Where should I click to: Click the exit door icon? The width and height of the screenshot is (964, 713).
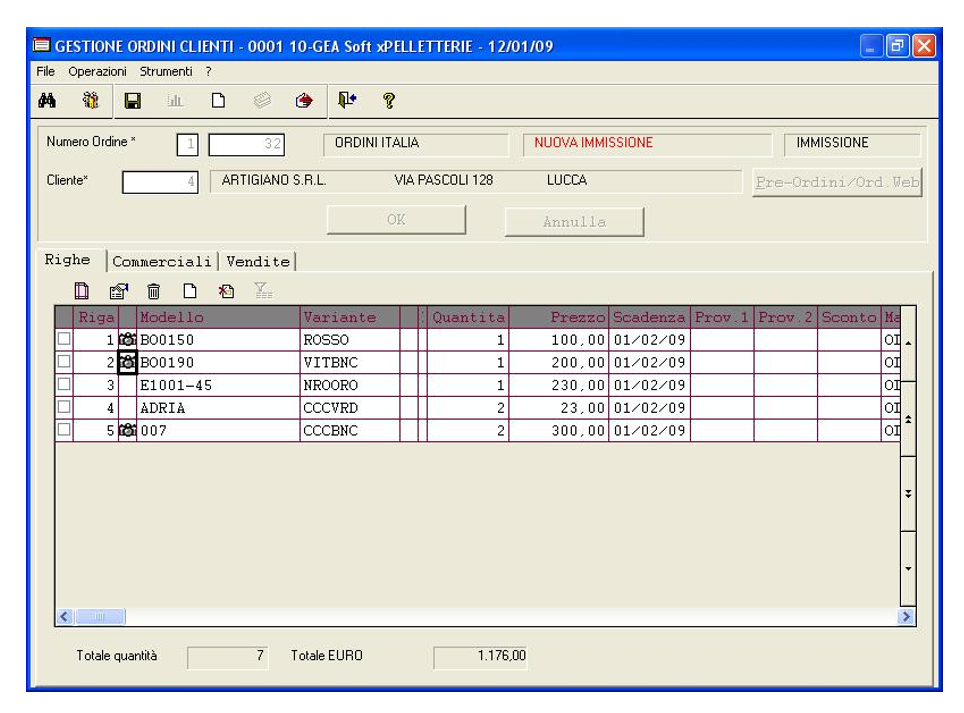click(x=345, y=100)
